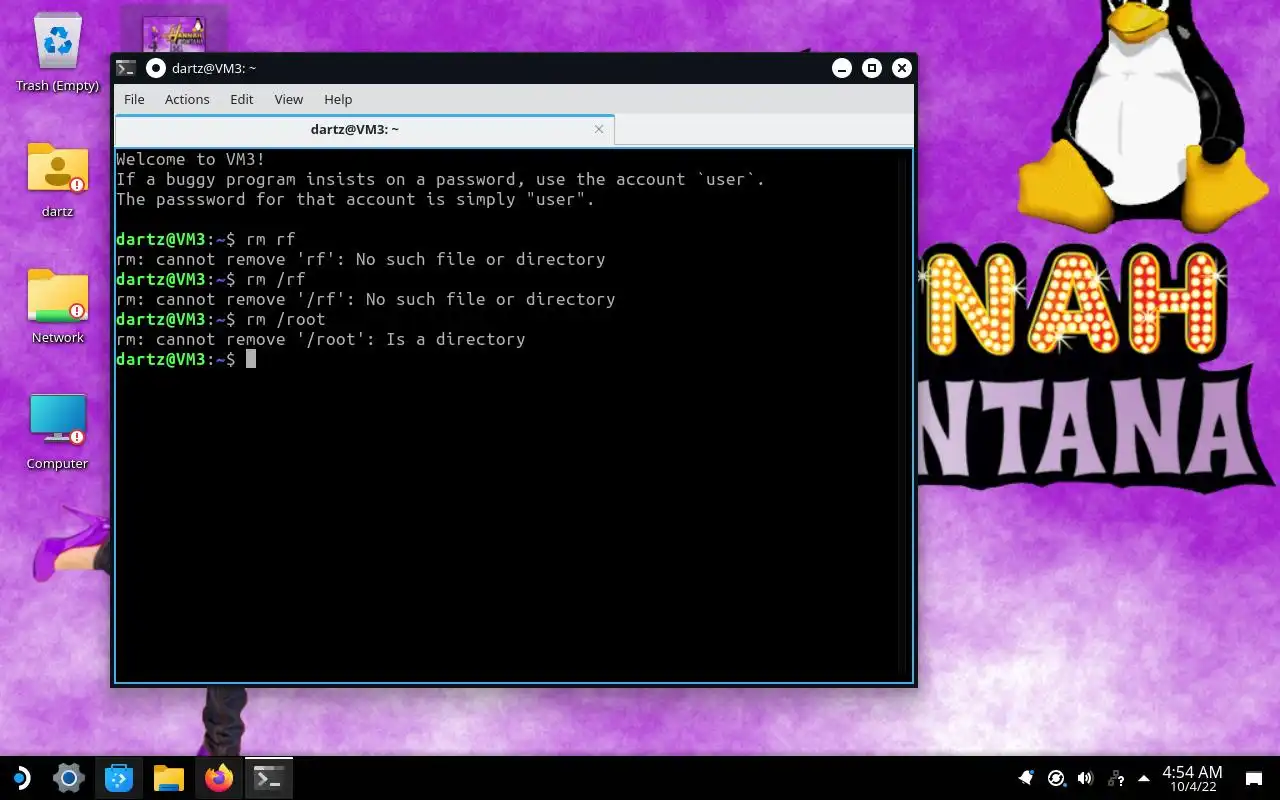Maximize the Konsole window

point(872,68)
